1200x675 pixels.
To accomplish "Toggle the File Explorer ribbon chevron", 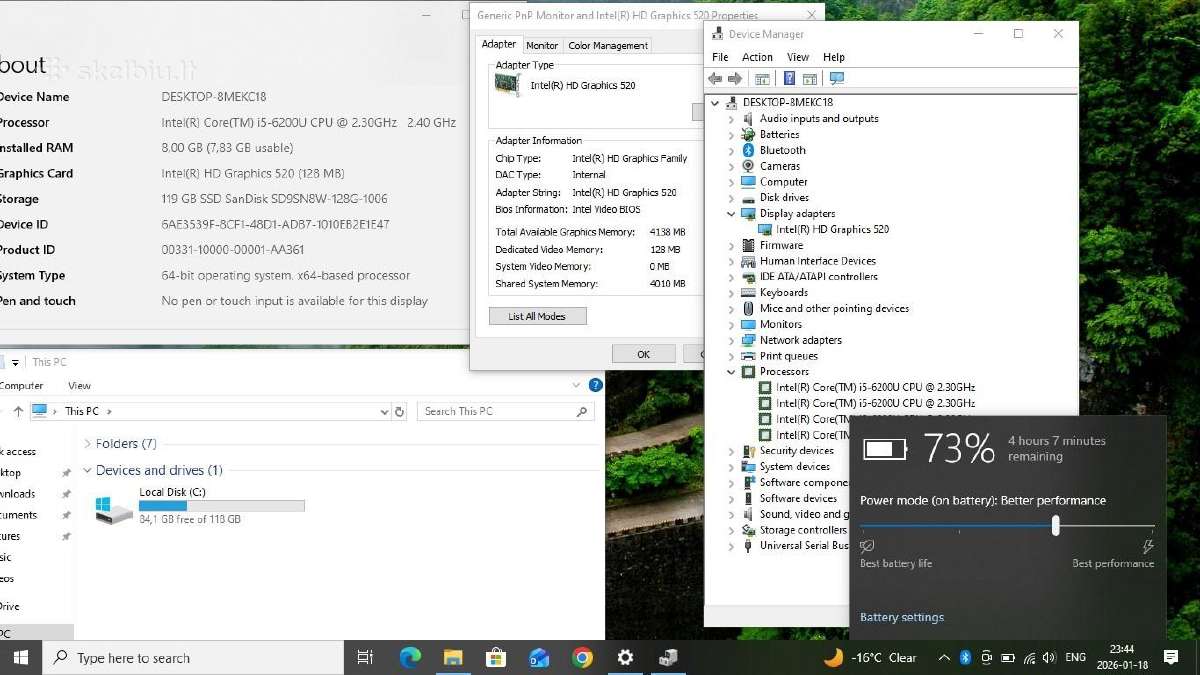I will click(x=576, y=385).
